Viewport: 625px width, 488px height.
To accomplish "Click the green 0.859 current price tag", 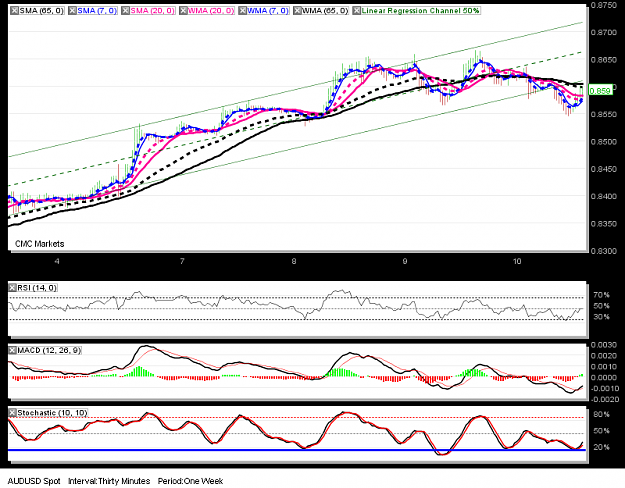I will [600, 91].
